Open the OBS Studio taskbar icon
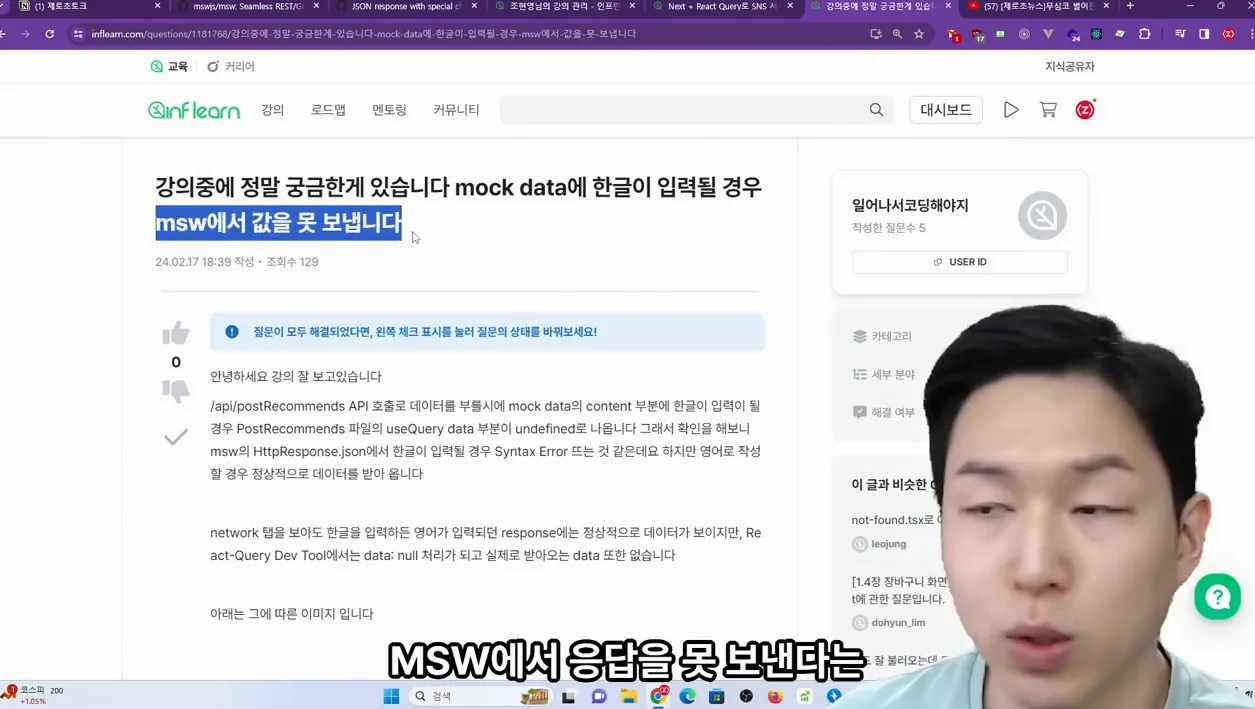 746,696
